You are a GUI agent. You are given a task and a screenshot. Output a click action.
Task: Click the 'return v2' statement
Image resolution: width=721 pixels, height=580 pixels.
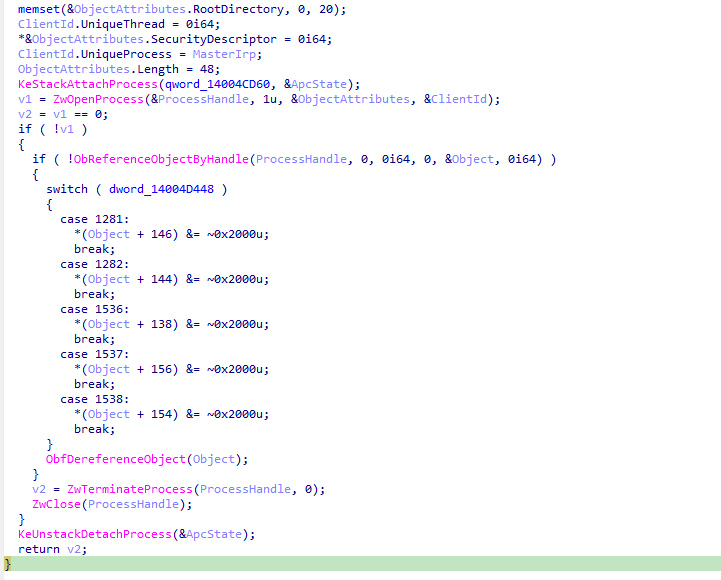(52, 549)
